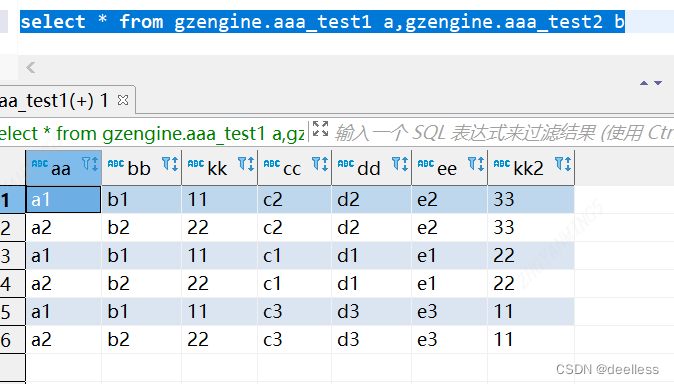Select the aa column header

[x=64, y=168]
